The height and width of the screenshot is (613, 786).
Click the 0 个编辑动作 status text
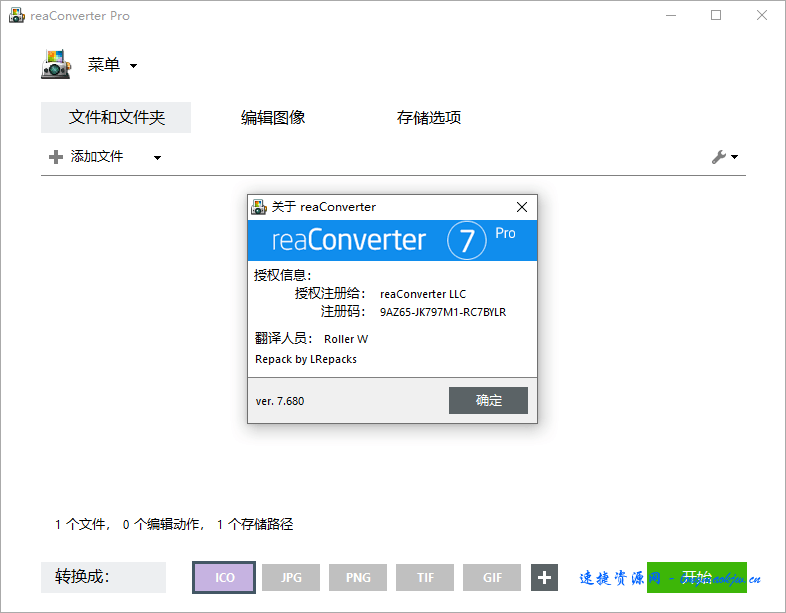(x=161, y=524)
